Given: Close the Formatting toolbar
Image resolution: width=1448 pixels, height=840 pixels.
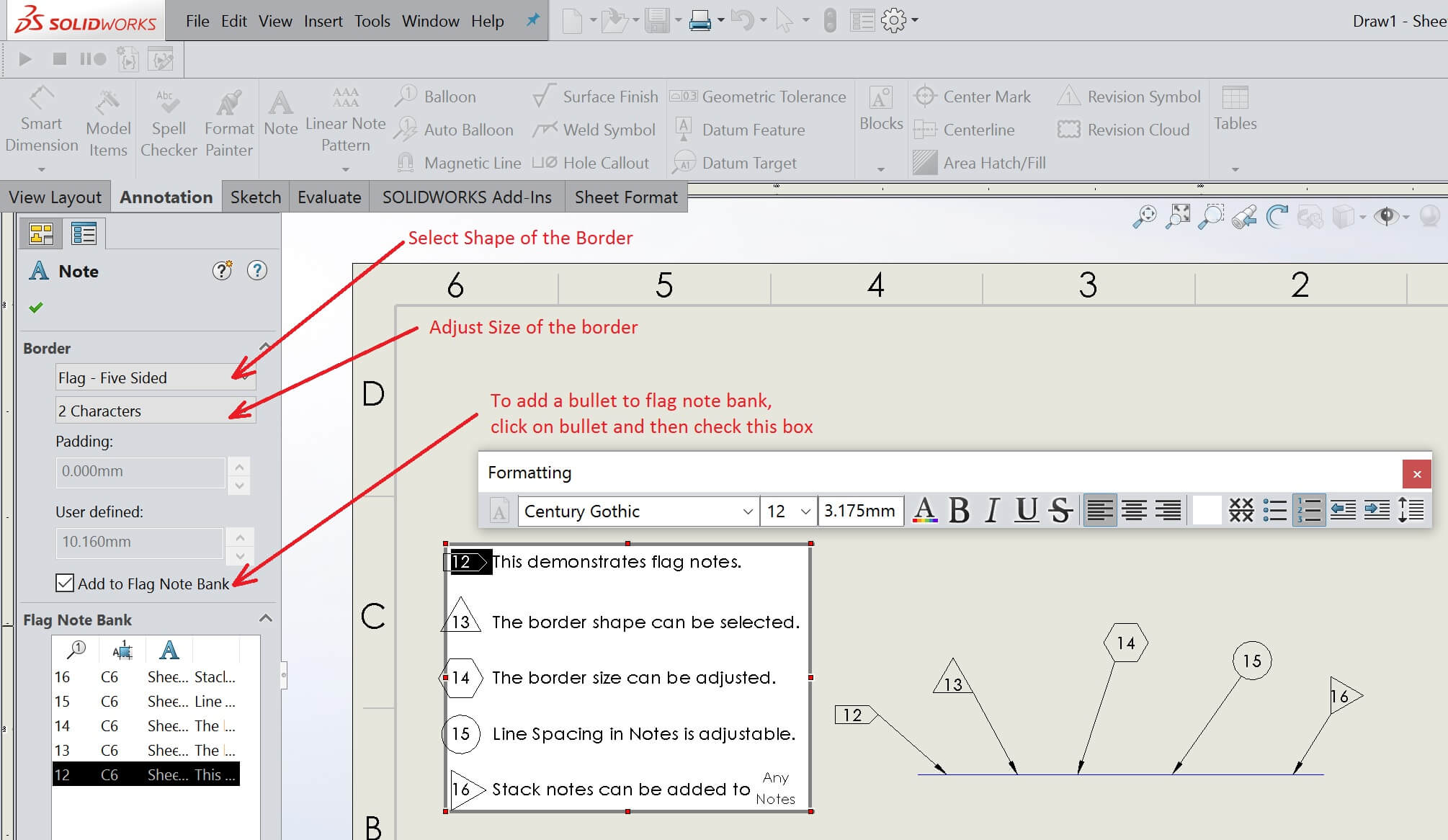Looking at the screenshot, I should (x=1416, y=473).
